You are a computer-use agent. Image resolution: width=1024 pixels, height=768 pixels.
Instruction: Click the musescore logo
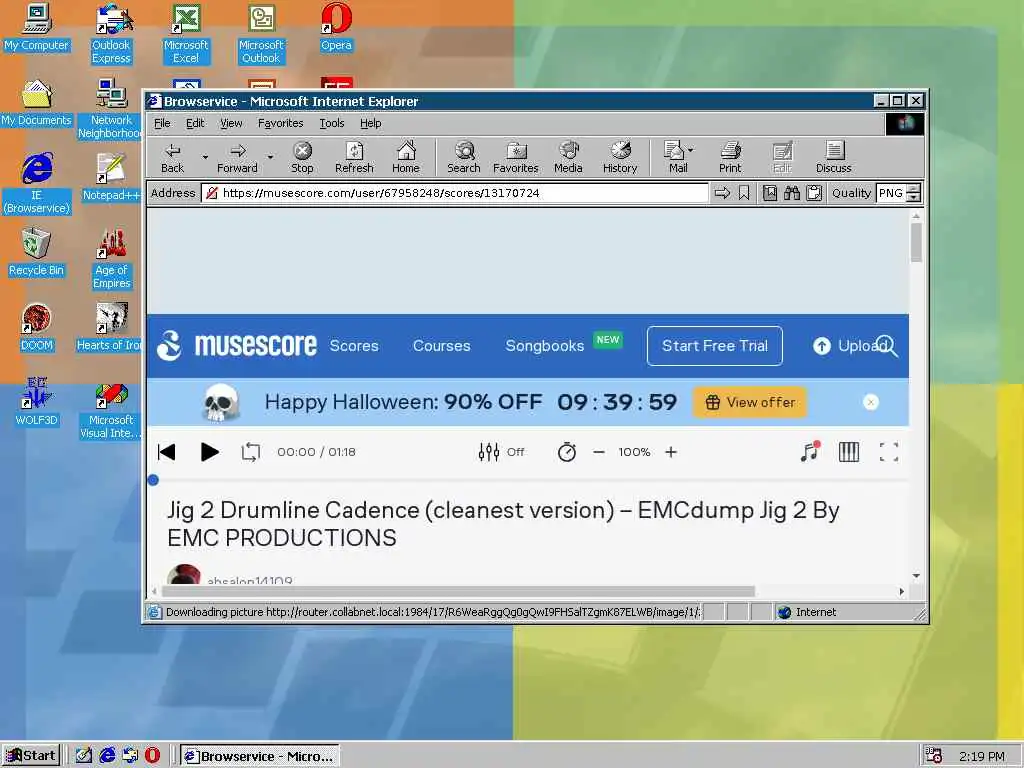[x=237, y=345]
